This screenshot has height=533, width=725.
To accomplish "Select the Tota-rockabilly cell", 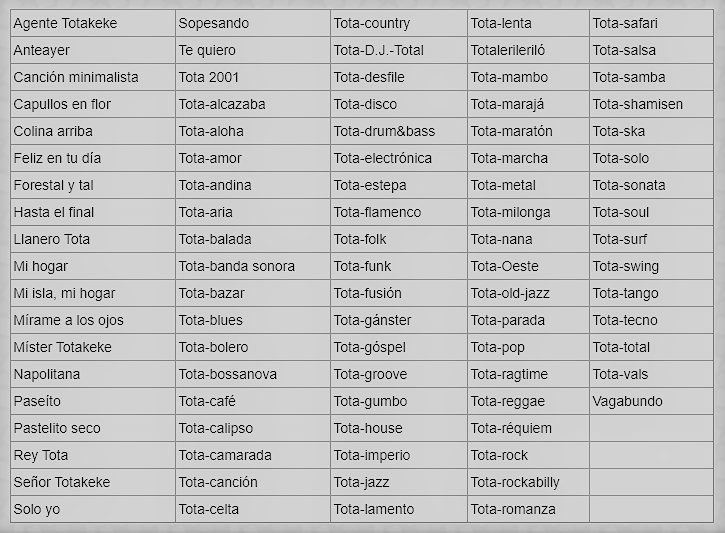I will point(515,482).
